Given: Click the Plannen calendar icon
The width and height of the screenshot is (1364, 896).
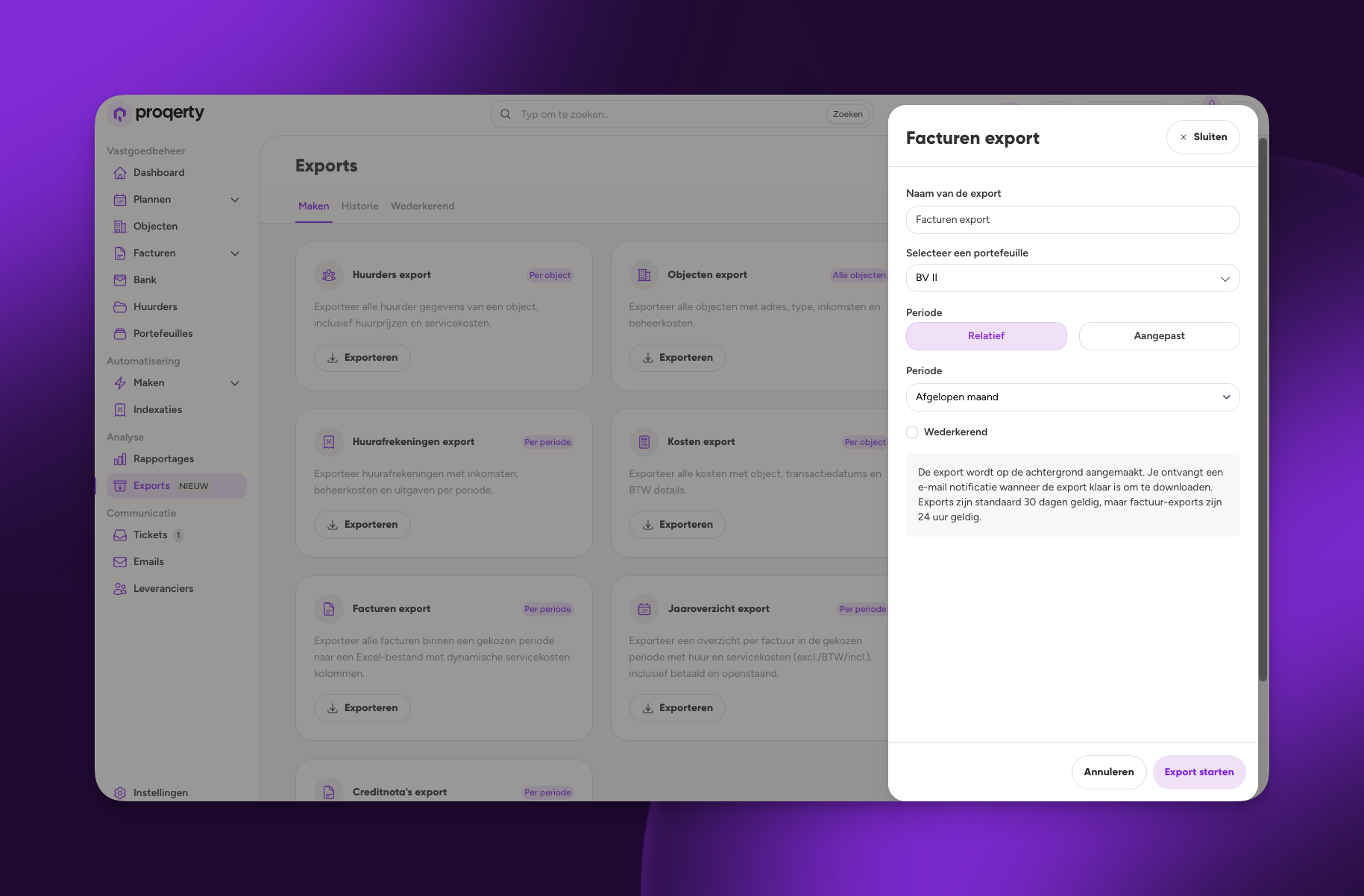Looking at the screenshot, I should [120, 200].
